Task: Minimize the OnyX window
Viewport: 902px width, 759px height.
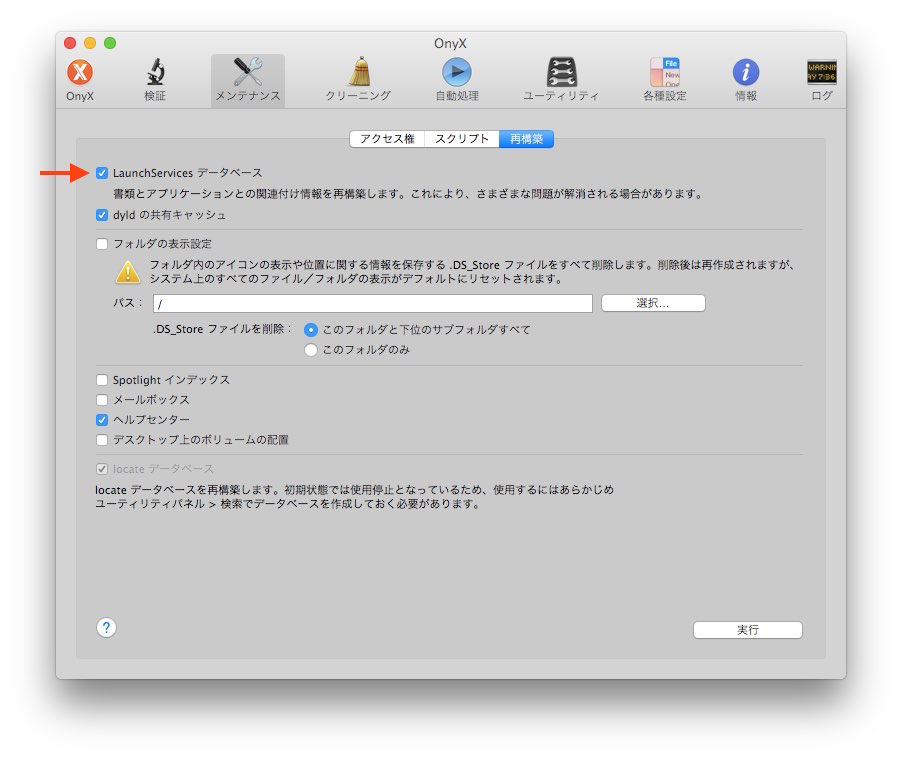Action: (90, 43)
